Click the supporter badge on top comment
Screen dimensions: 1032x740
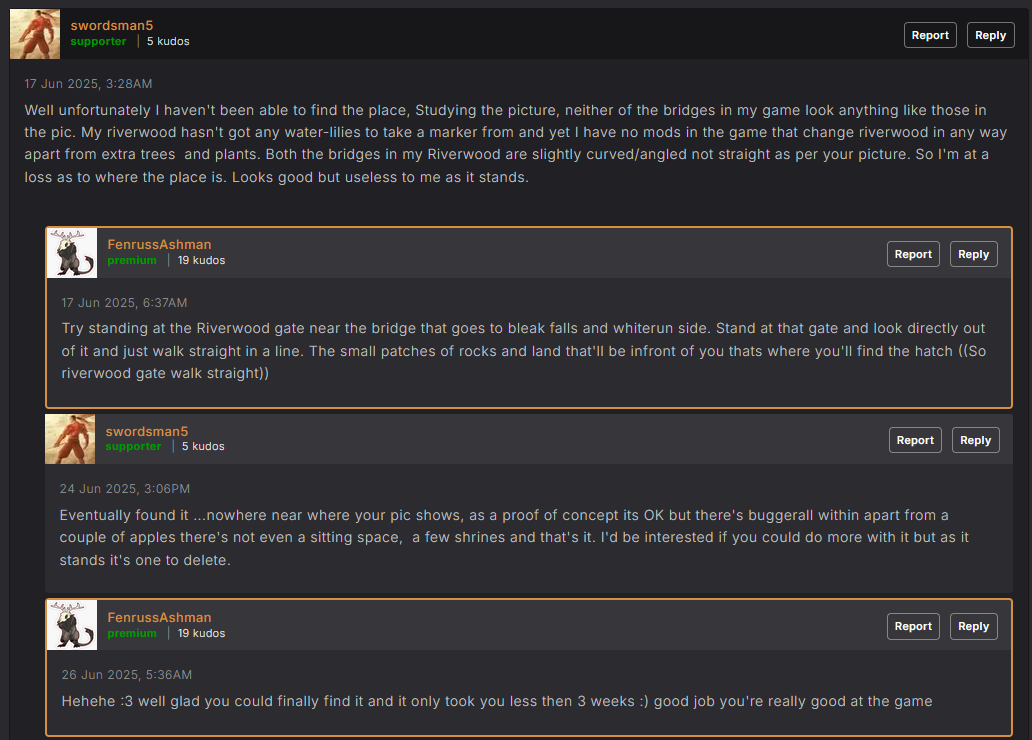tap(98, 41)
